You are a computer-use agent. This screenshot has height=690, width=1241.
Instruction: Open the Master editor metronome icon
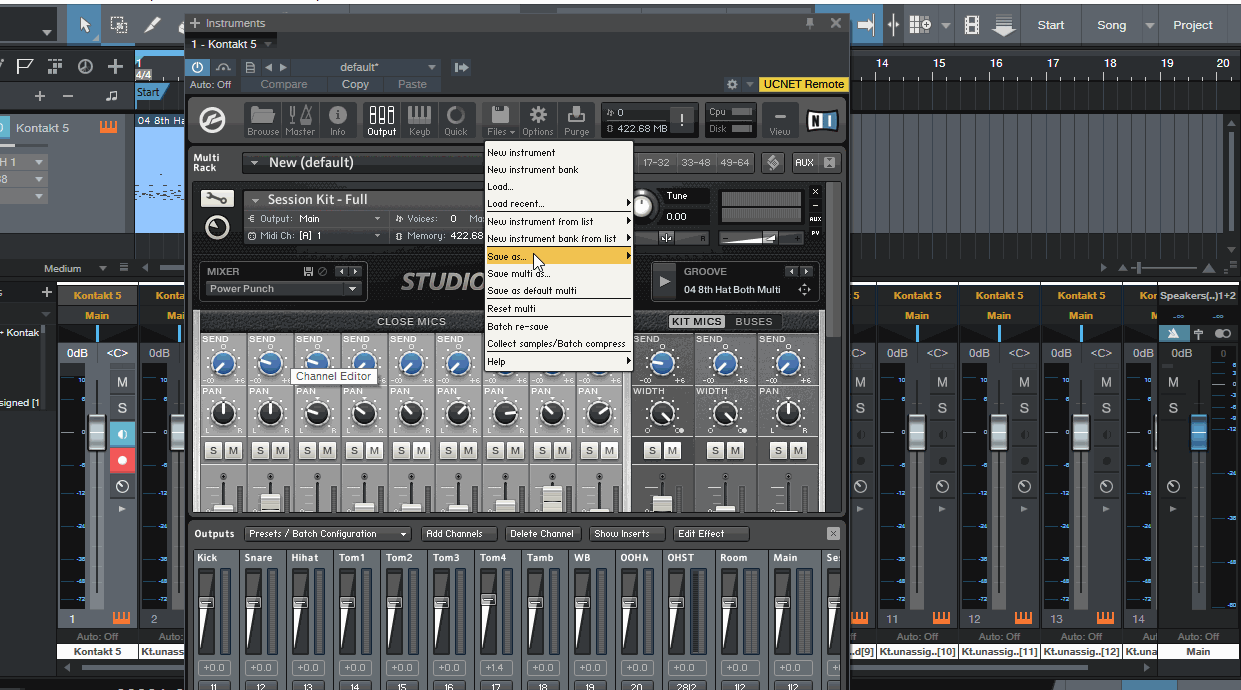coord(300,119)
